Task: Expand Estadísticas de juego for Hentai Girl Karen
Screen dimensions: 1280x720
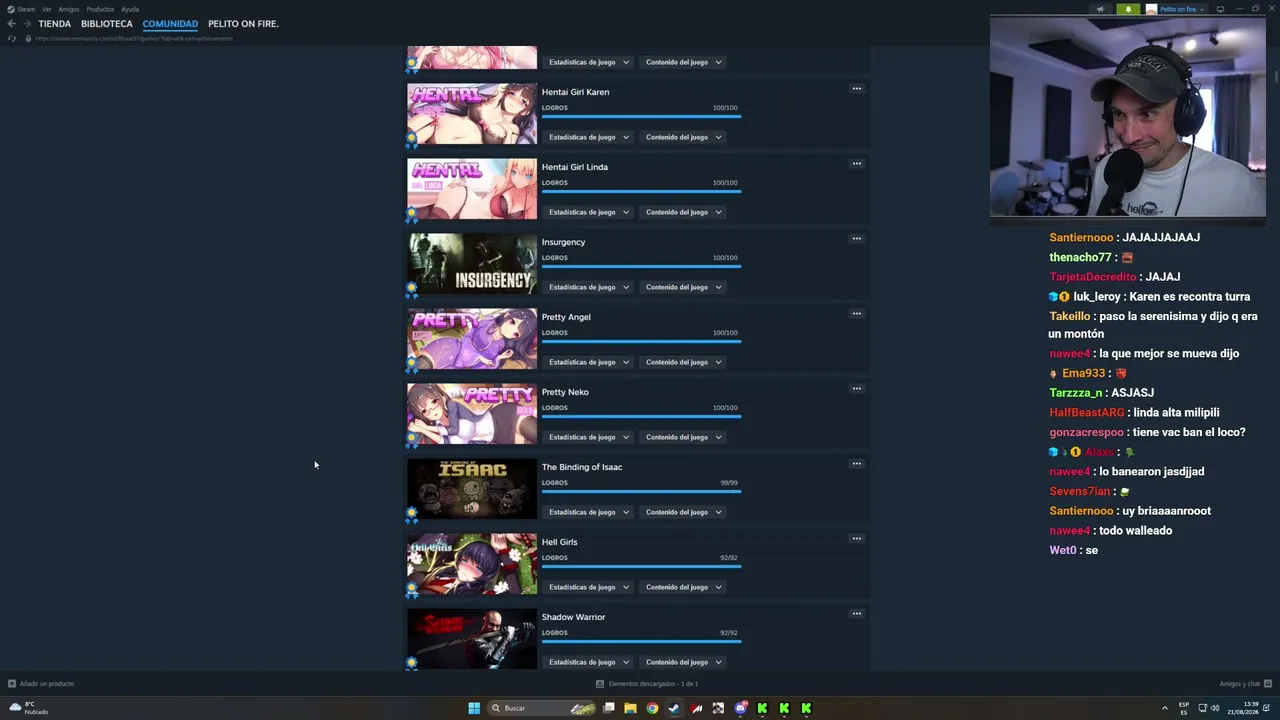Action: click(x=589, y=137)
